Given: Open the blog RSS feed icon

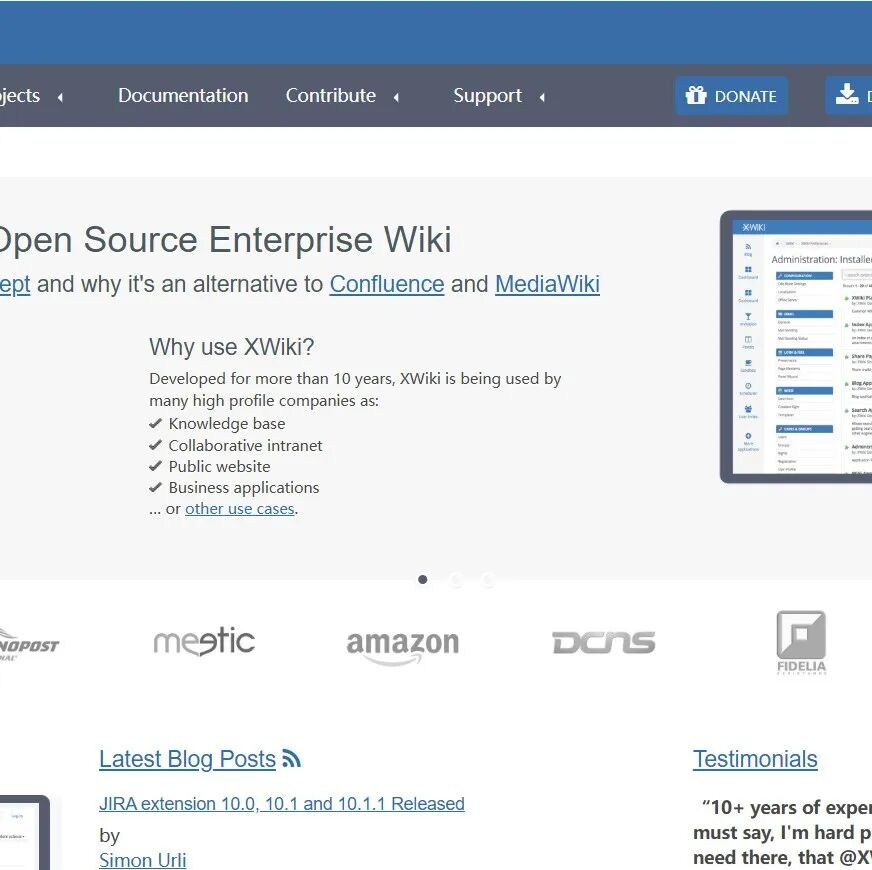Looking at the screenshot, I should pyautogui.click(x=291, y=759).
